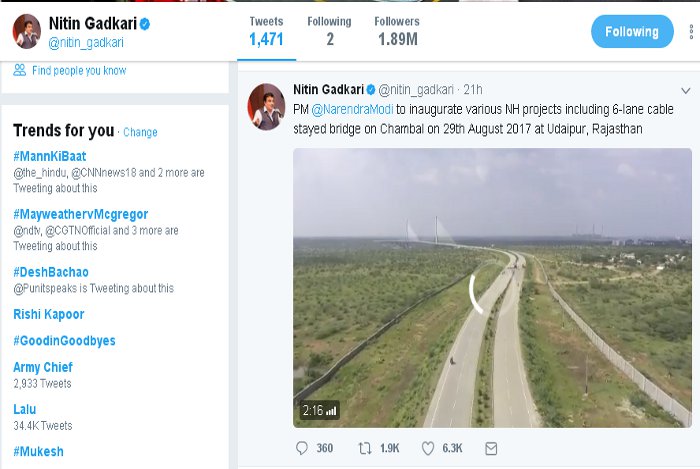Open the Following 2 tab

[329, 32]
